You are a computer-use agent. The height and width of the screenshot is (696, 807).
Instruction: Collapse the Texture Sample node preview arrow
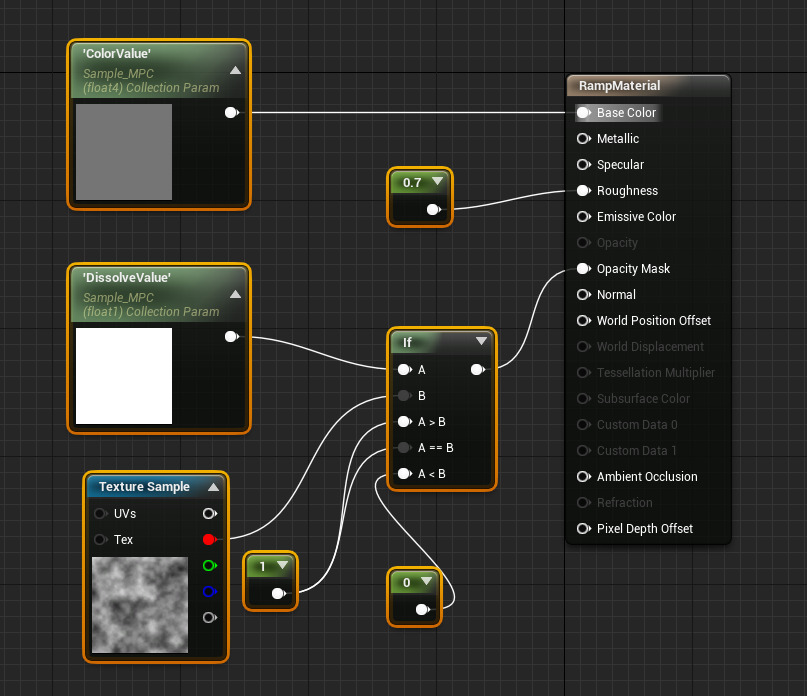coord(213,487)
